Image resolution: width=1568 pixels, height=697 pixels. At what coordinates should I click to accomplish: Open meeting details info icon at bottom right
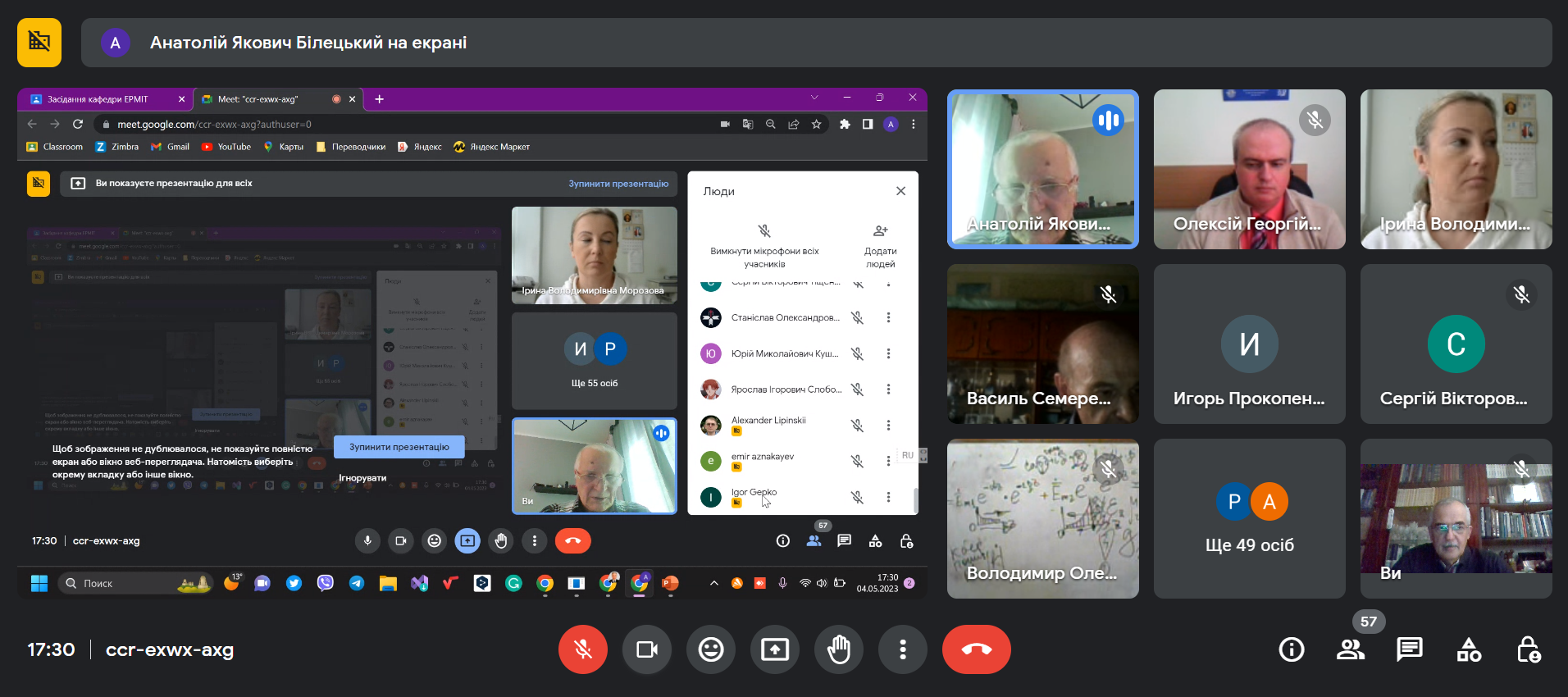pyautogui.click(x=1291, y=649)
